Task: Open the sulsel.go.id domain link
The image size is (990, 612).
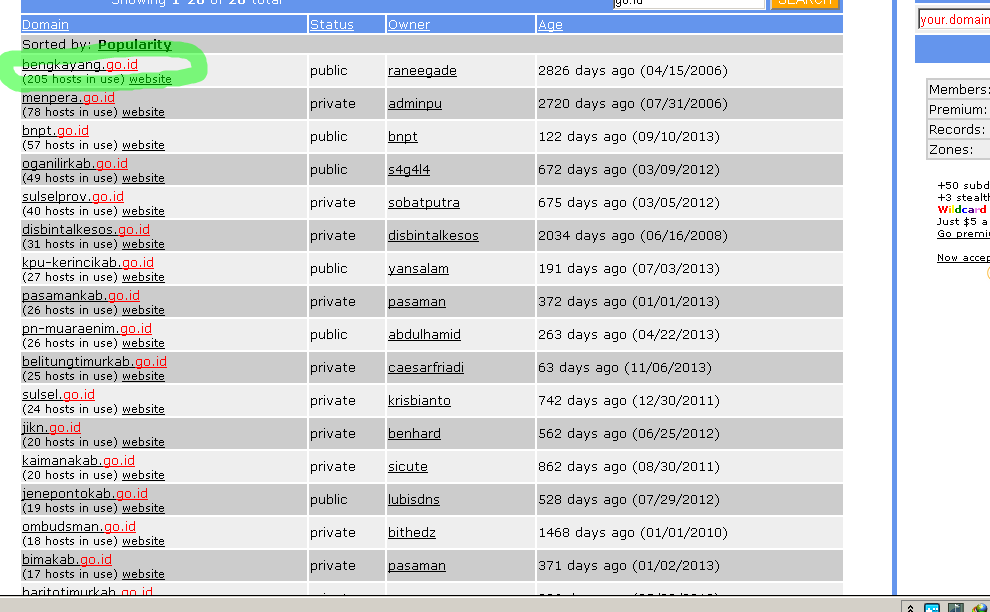Action: (58, 394)
